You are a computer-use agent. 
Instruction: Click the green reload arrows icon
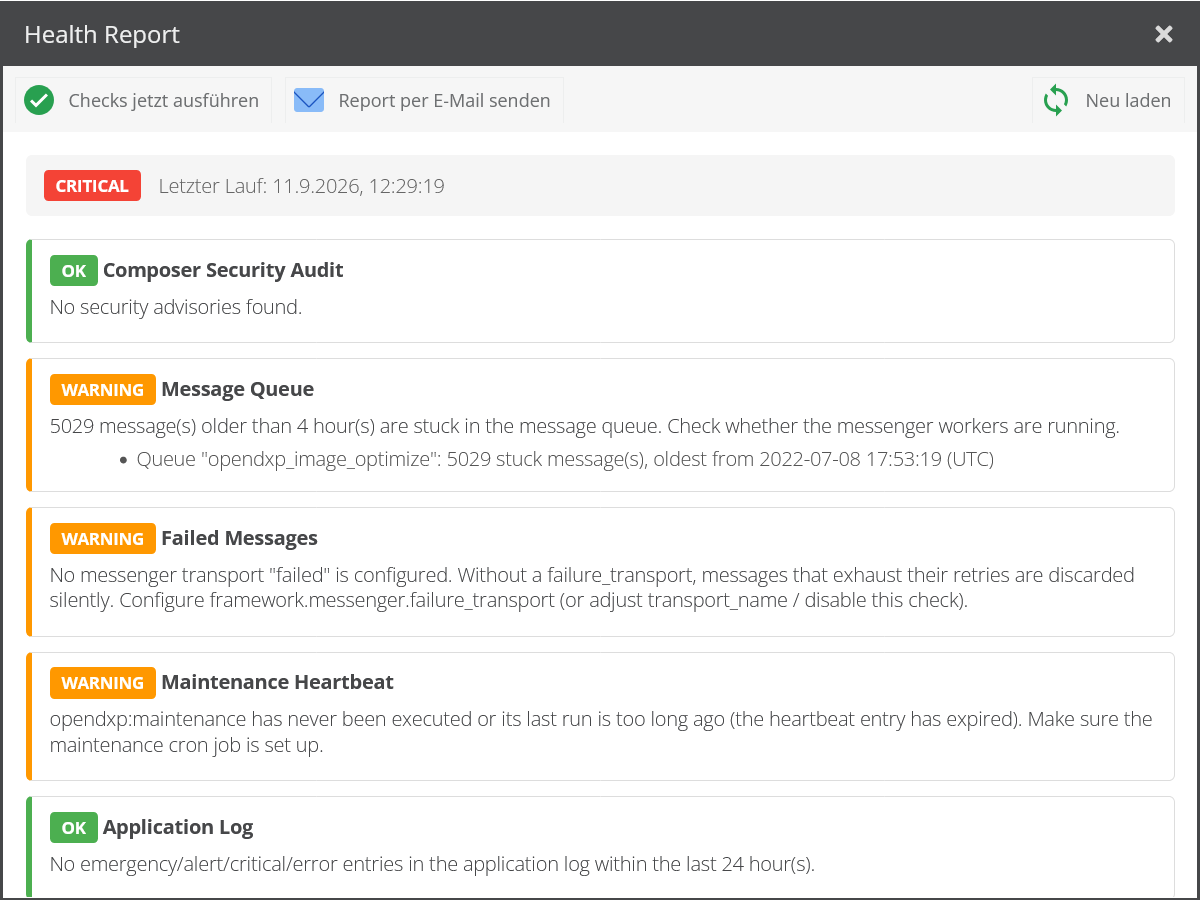[x=1056, y=100]
